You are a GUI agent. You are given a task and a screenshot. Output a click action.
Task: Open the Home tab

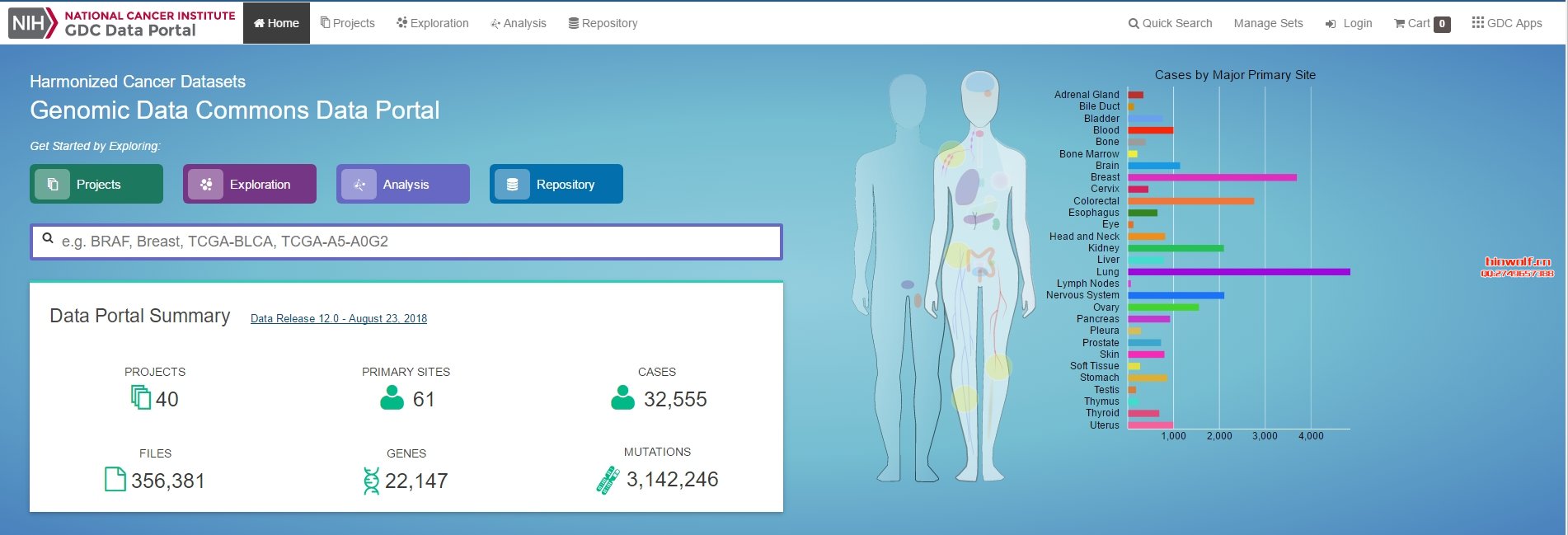pyautogui.click(x=276, y=23)
